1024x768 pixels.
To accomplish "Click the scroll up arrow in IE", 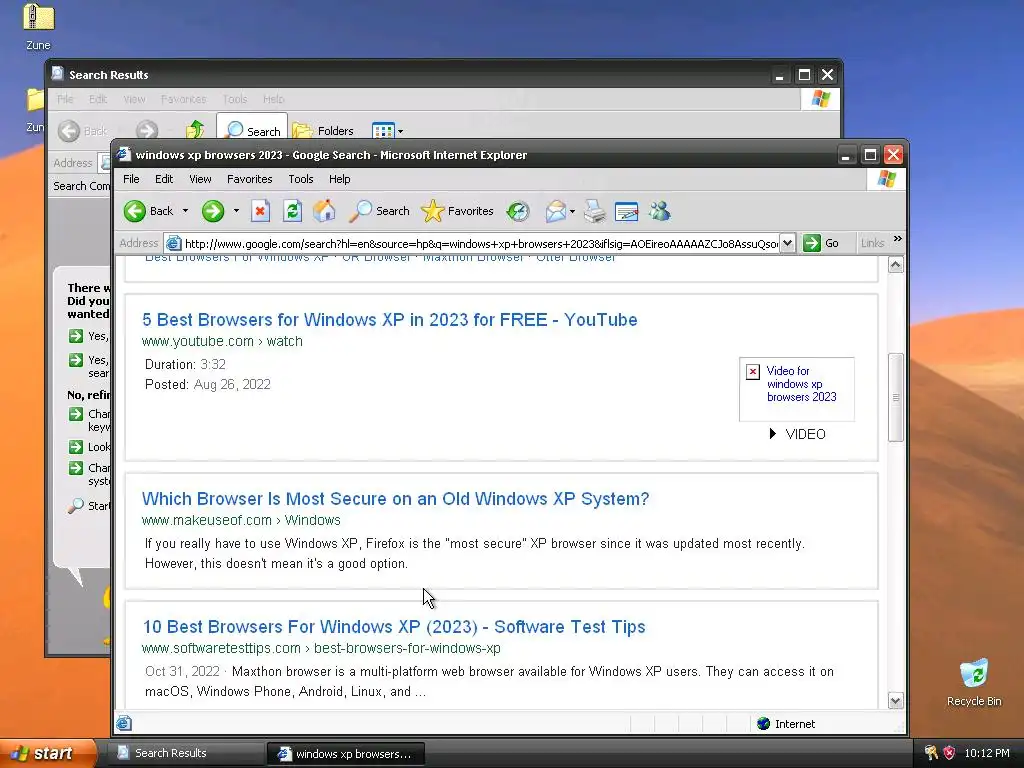I will click(x=896, y=264).
